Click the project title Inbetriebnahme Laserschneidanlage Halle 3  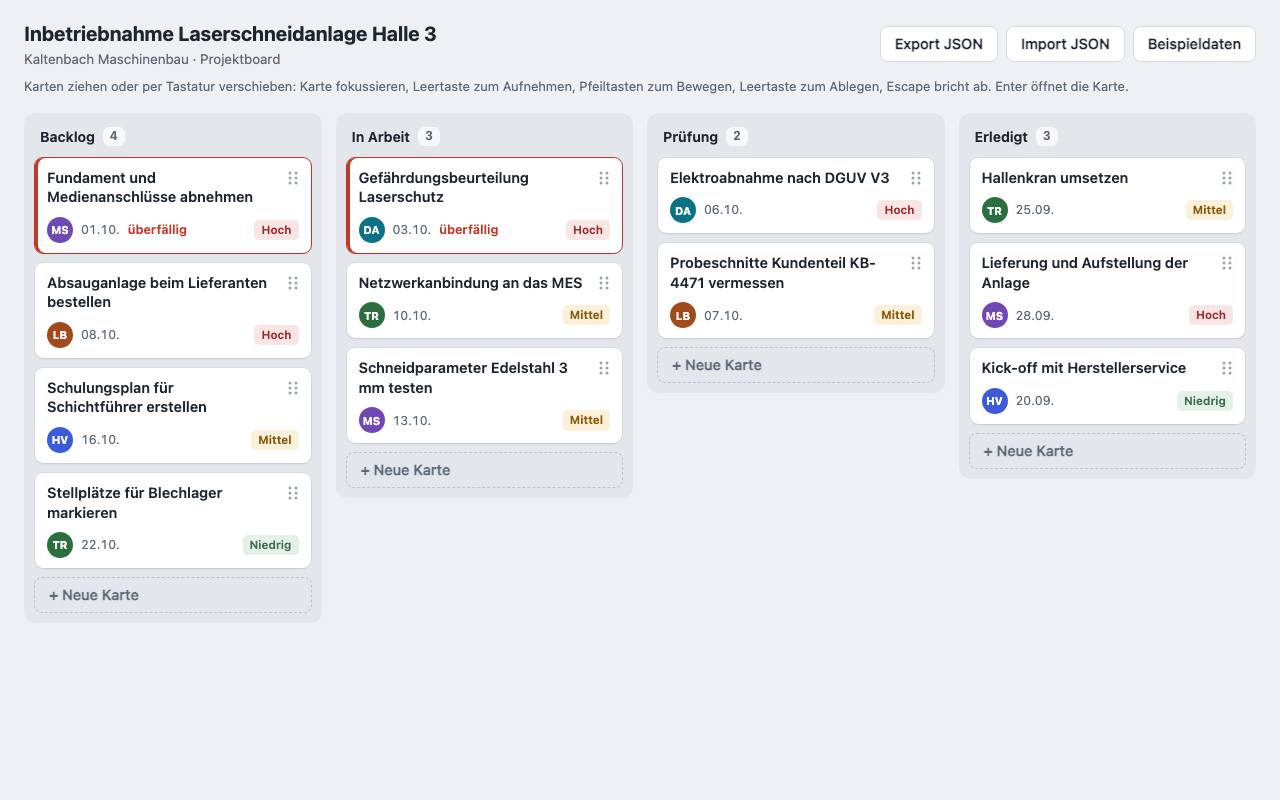coord(230,34)
